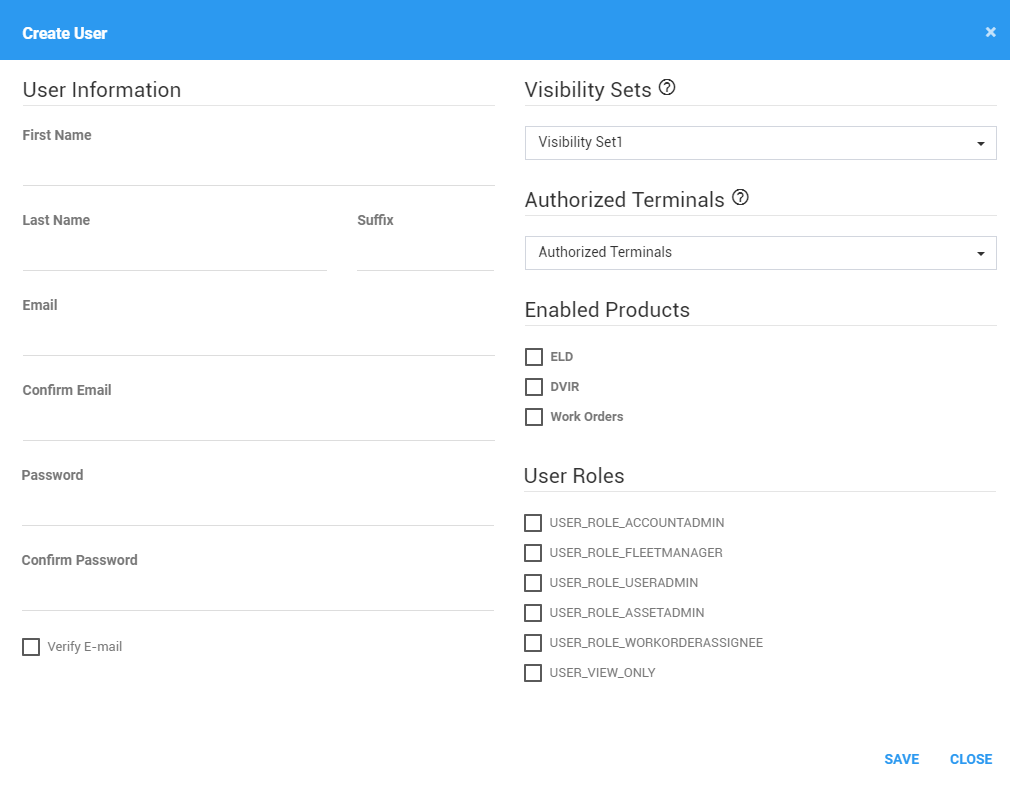
Task: Focus the Confirm Password input field
Action: (x=258, y=593)
